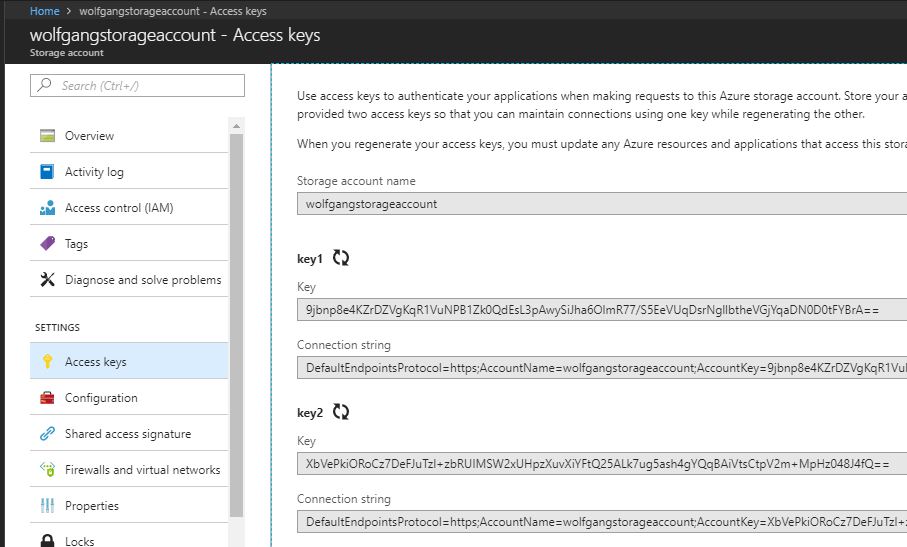
Task: Click the 'Key' label under key2
Action: click(306, 441)
